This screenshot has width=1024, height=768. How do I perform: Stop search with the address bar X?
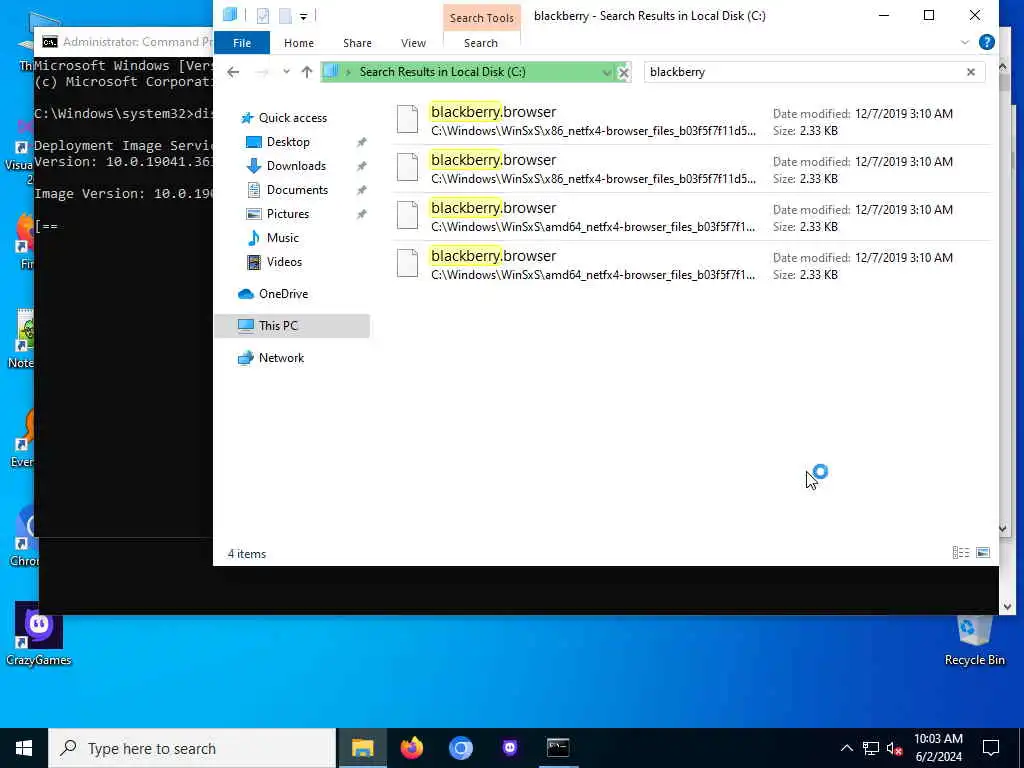624,72
